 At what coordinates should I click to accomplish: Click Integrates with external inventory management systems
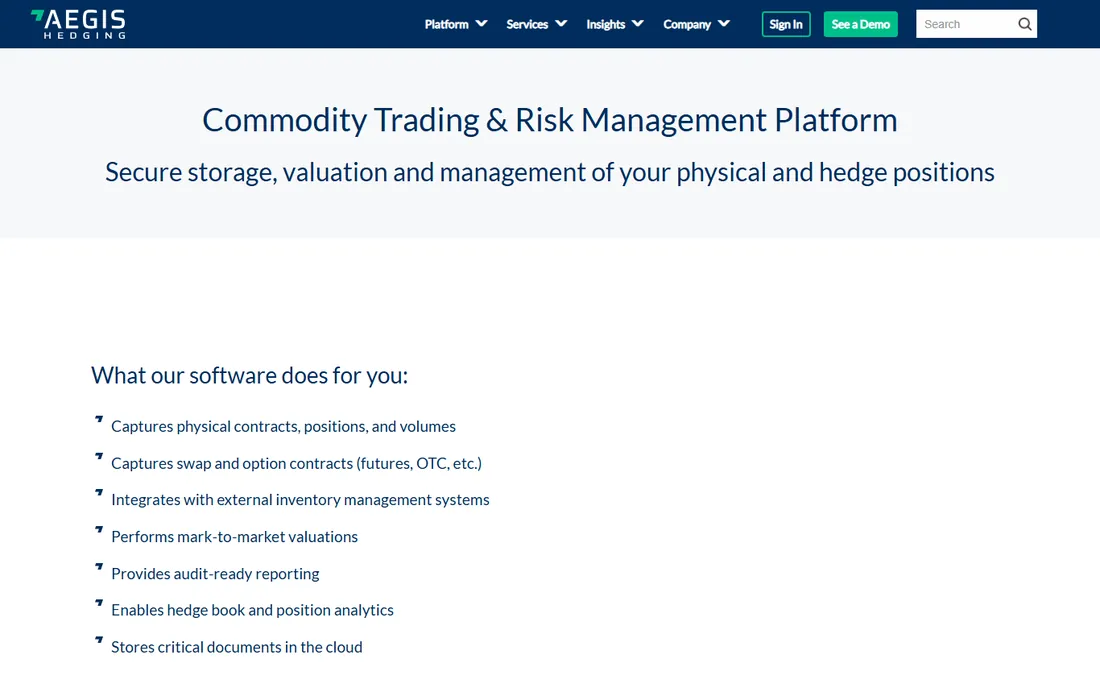coord(300,500)
